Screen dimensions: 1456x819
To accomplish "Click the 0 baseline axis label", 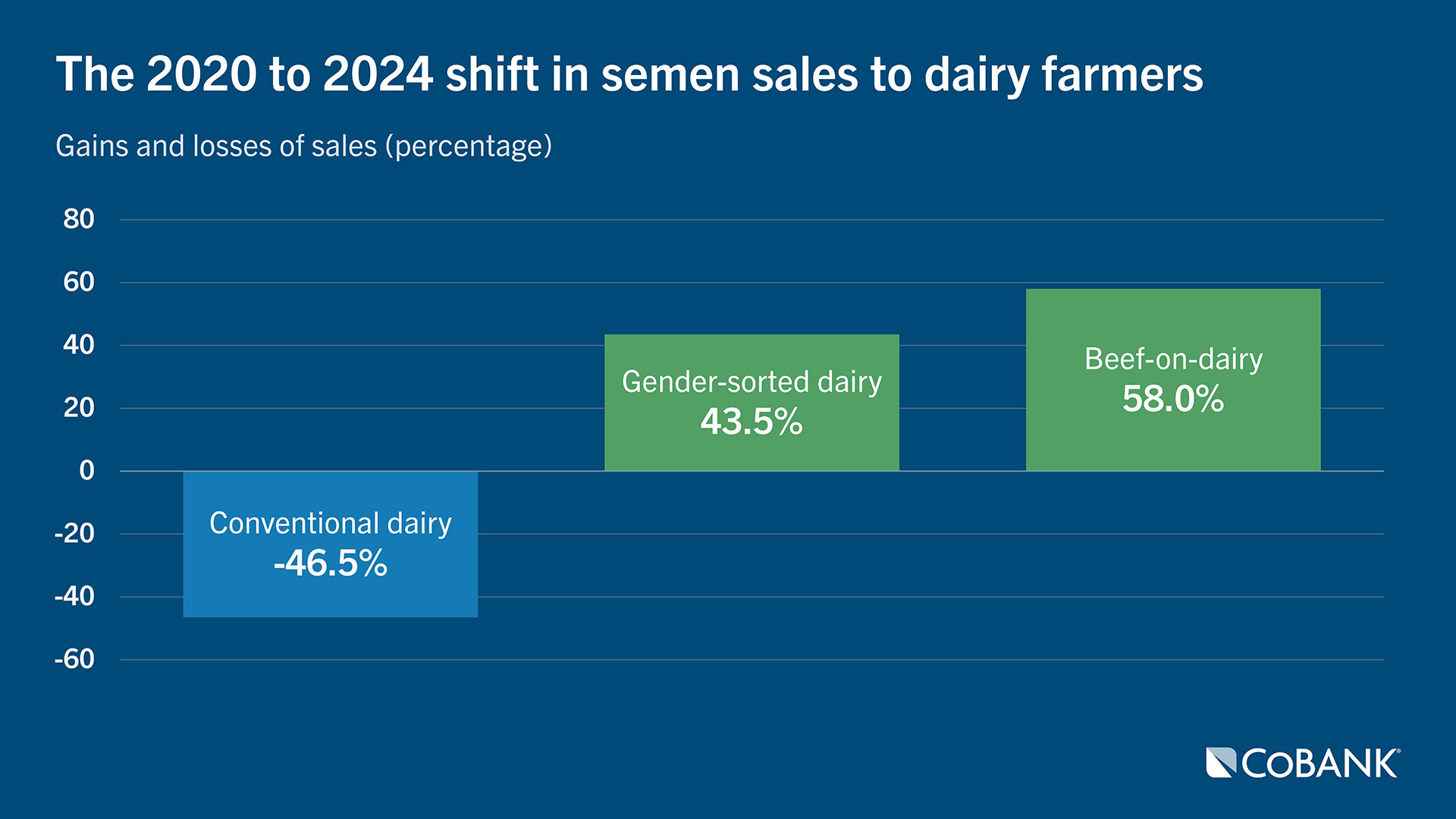I will (86, 471).
